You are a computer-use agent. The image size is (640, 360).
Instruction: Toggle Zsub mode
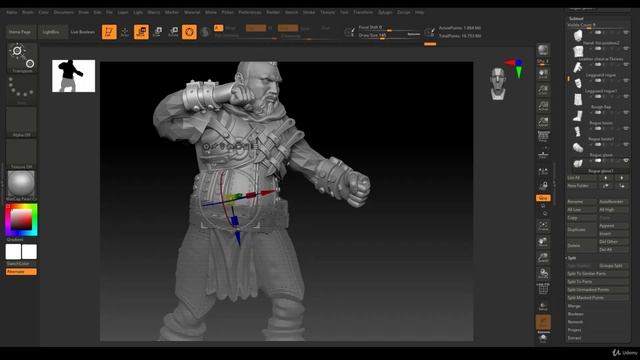(305, 28)
